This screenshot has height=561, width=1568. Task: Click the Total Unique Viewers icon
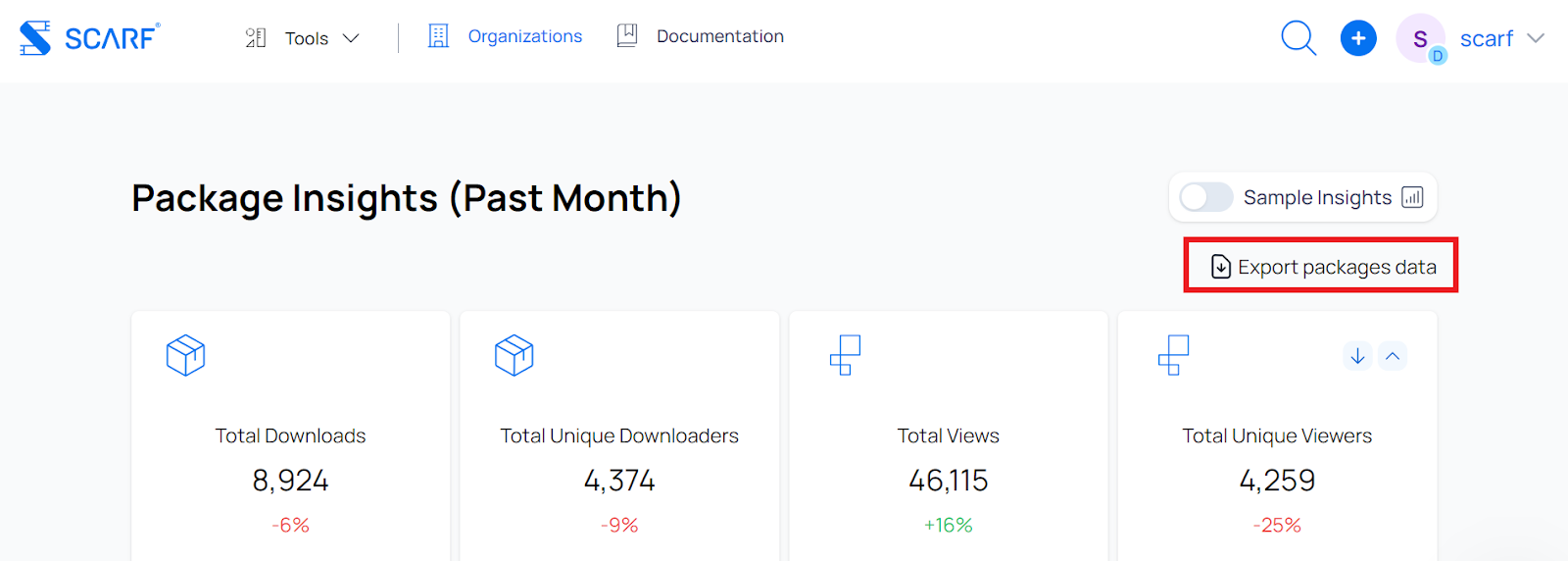[x=1173, y=355]
